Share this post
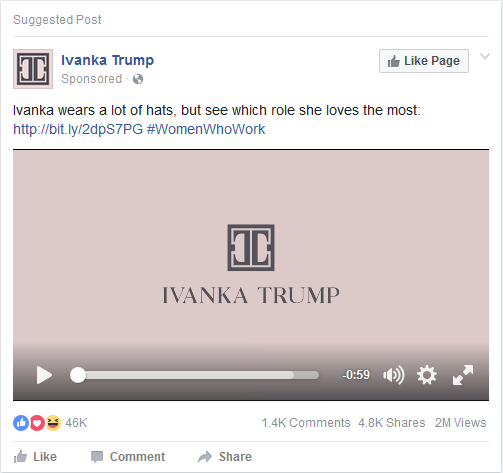 [225, 457]
